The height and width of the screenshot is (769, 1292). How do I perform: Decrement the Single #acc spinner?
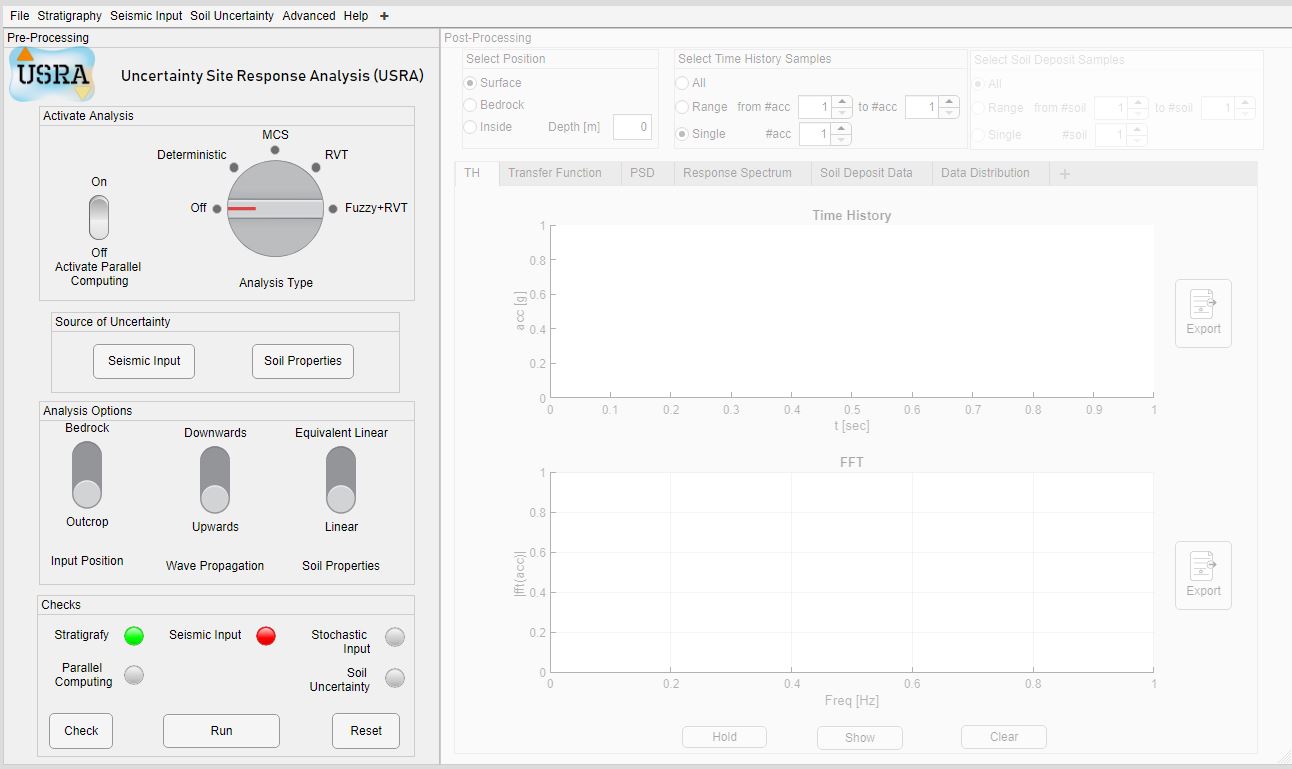point(842,140)
